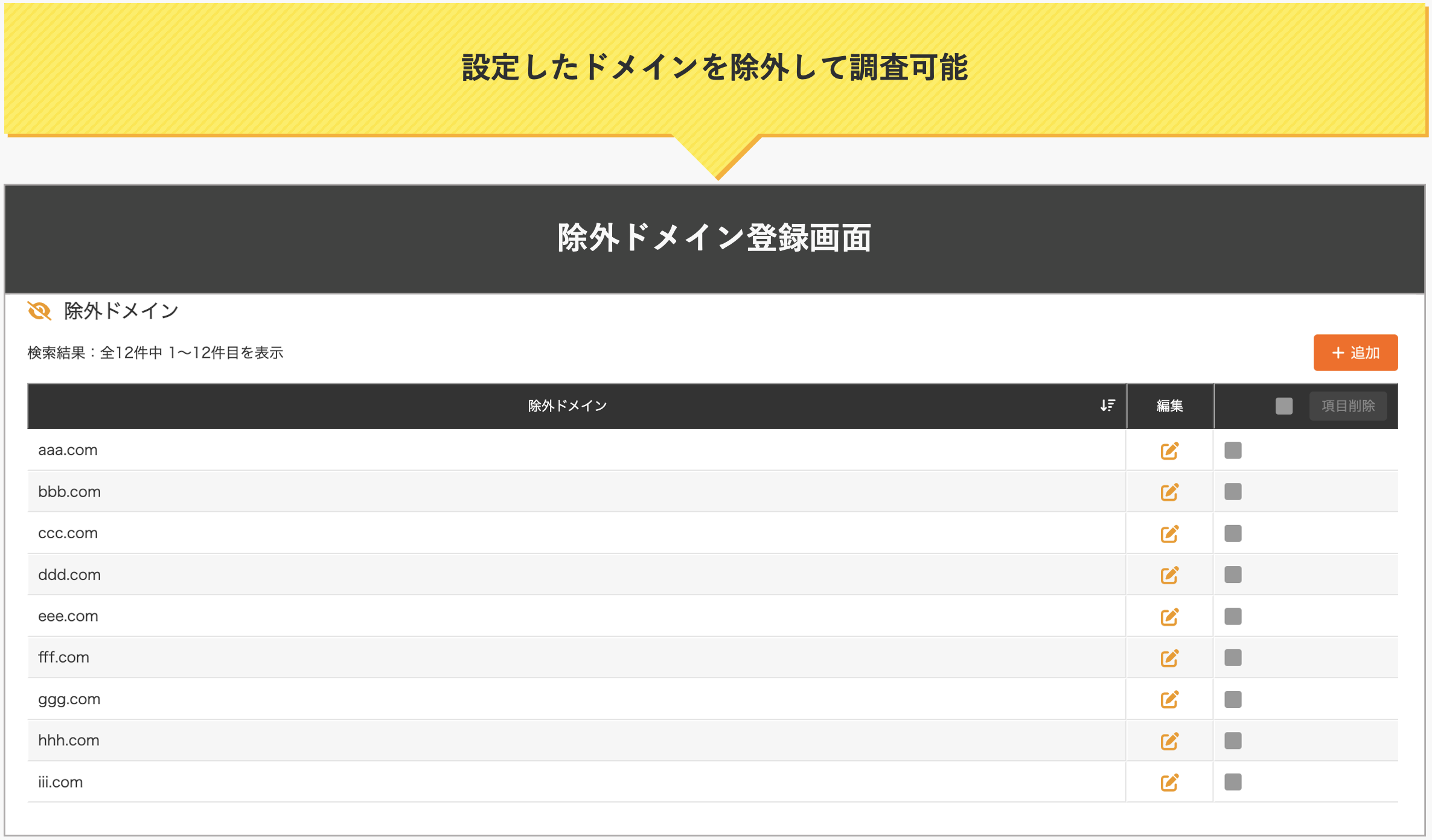Open the edit icon beside bbb.com
This screenshot has height=840, width=1432.
pos(1169,492)
